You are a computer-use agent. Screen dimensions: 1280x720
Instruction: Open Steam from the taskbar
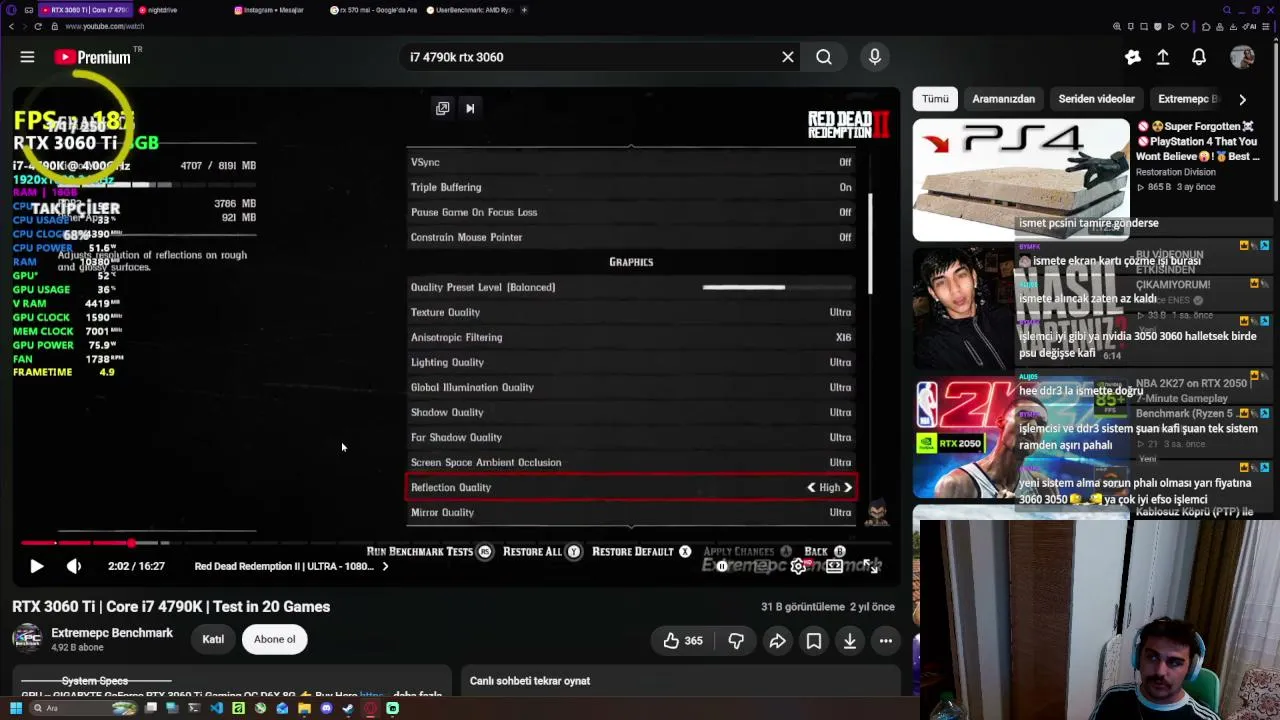348,708
